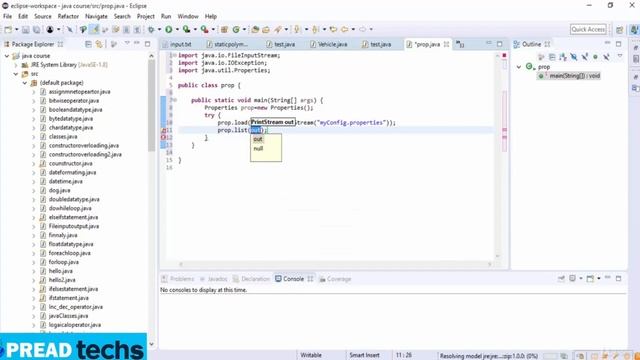Open the Navigate menu
Image resolution: width=640 pixels, height=360 pixels.
(x=96, y=16)
